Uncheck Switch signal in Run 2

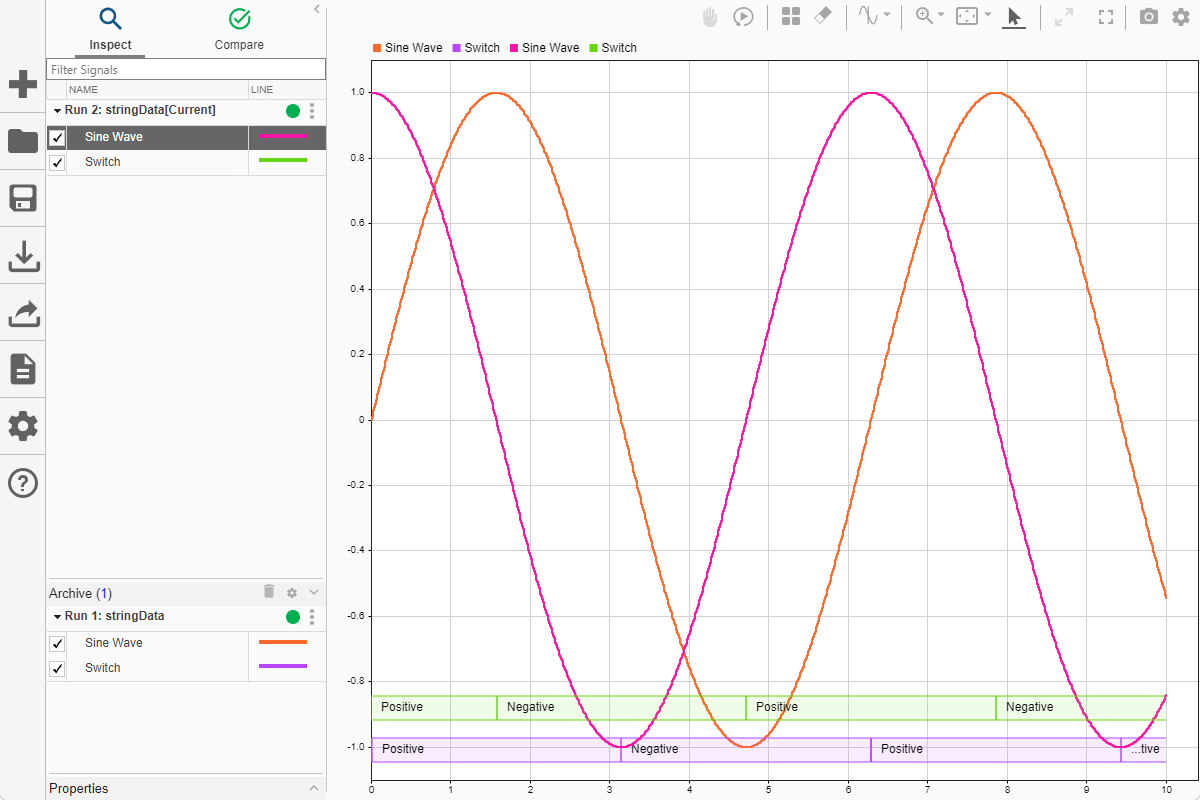point(57,163)
